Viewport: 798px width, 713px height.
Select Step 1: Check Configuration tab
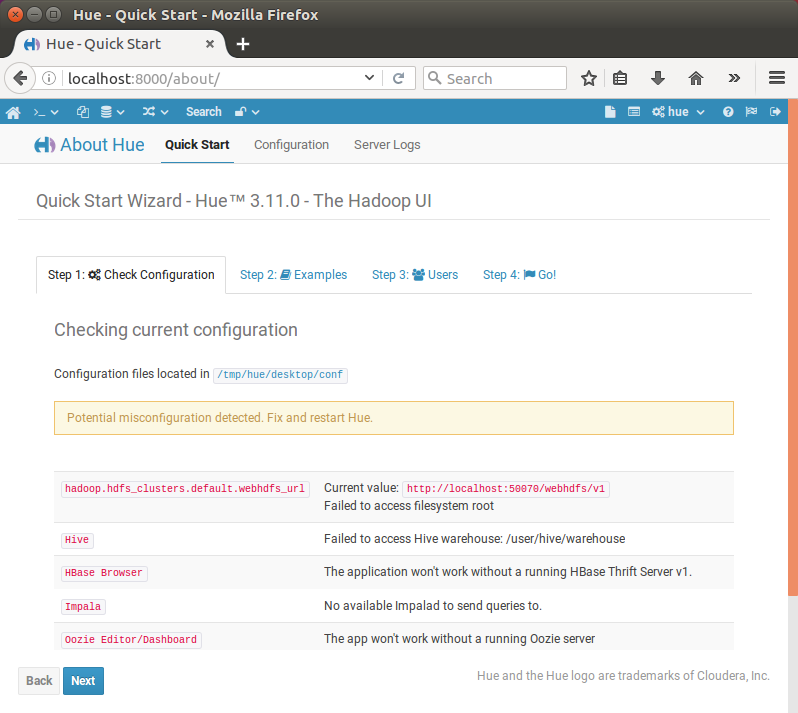coord(131,275)
